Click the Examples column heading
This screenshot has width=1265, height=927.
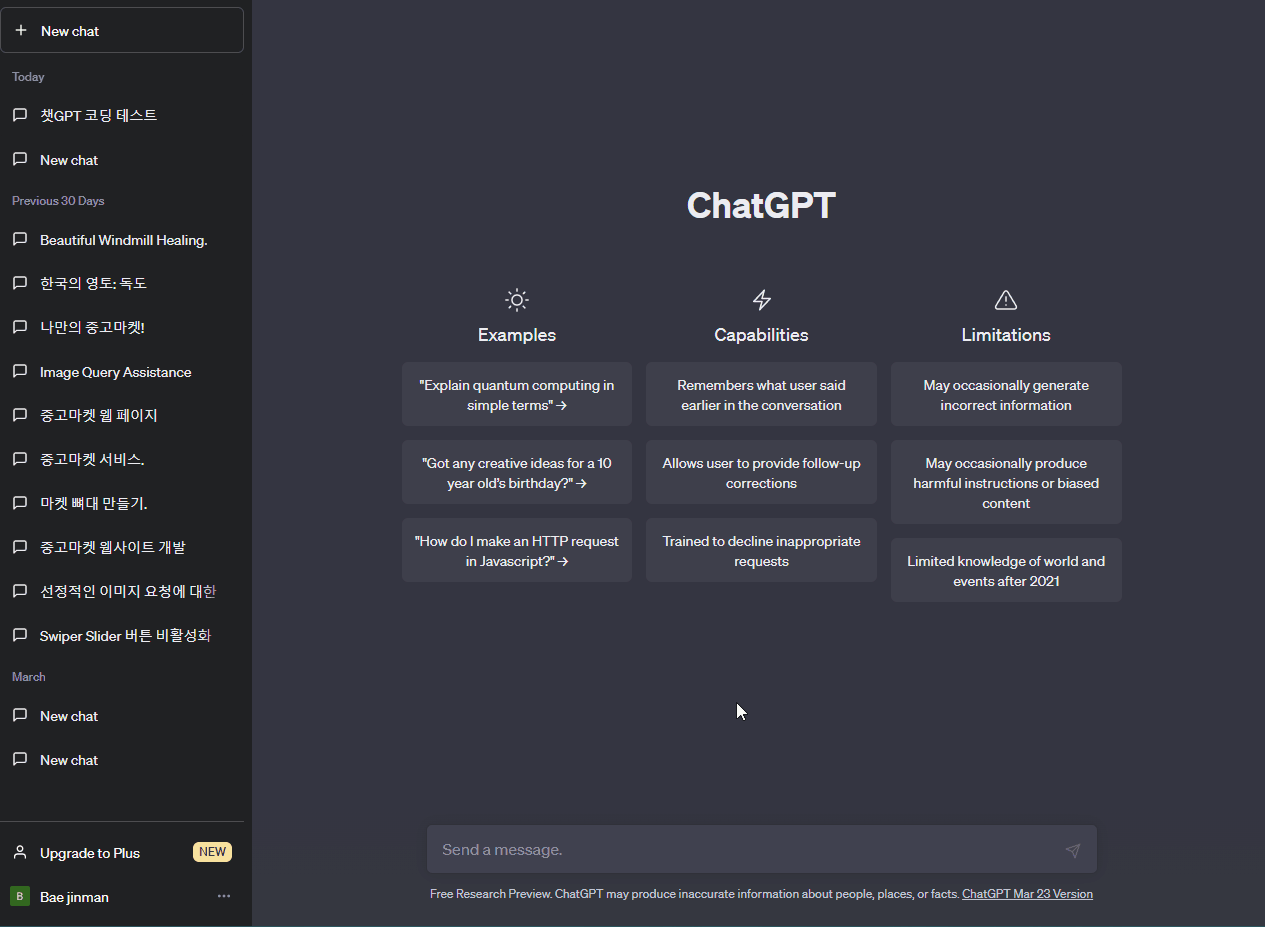[x=517, y=335]
